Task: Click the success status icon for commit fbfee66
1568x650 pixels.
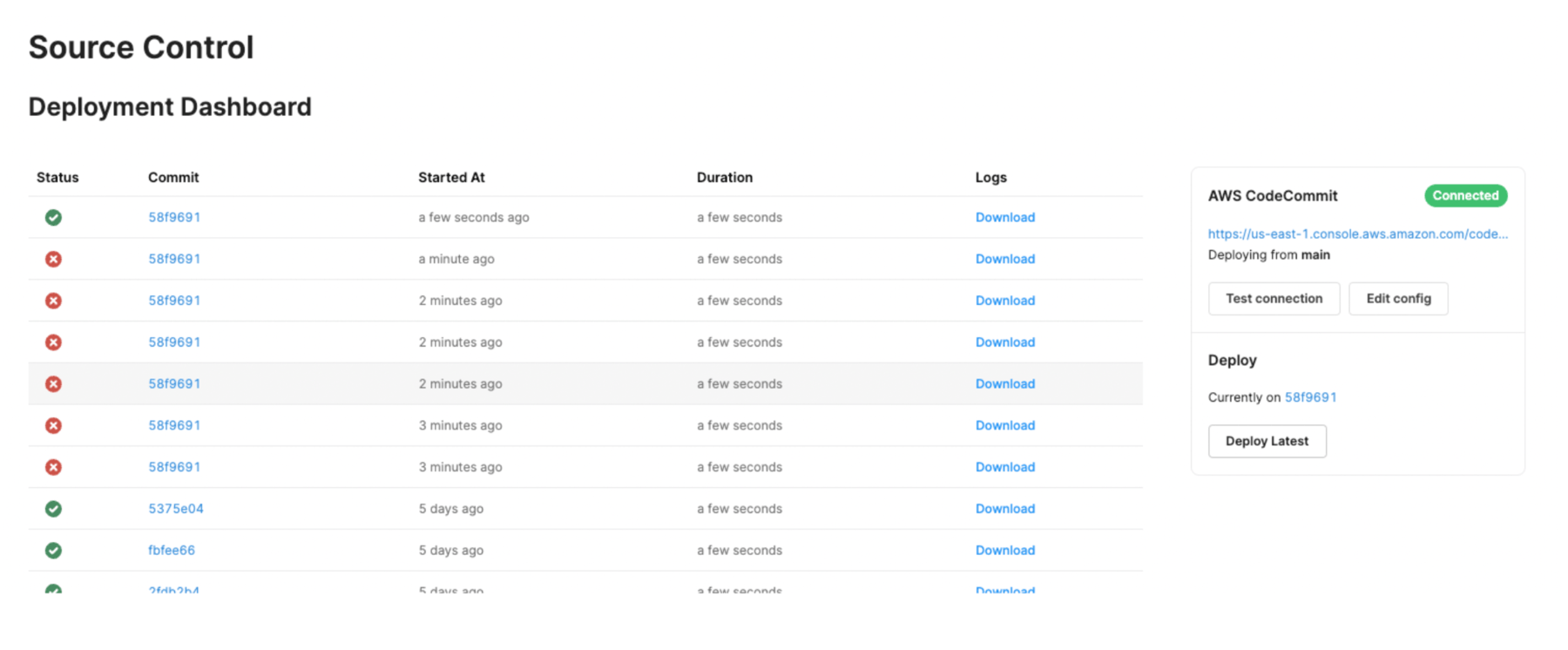Action: [53, 551]
